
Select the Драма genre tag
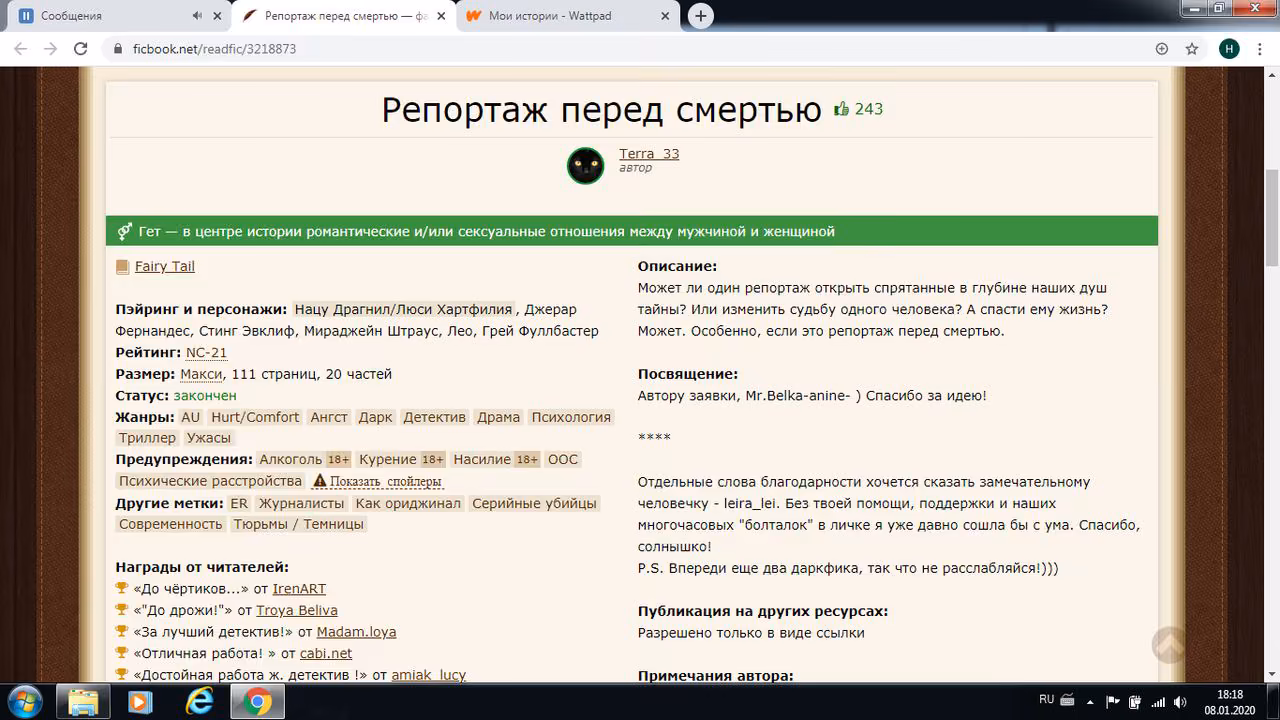(x=498, y=417)
